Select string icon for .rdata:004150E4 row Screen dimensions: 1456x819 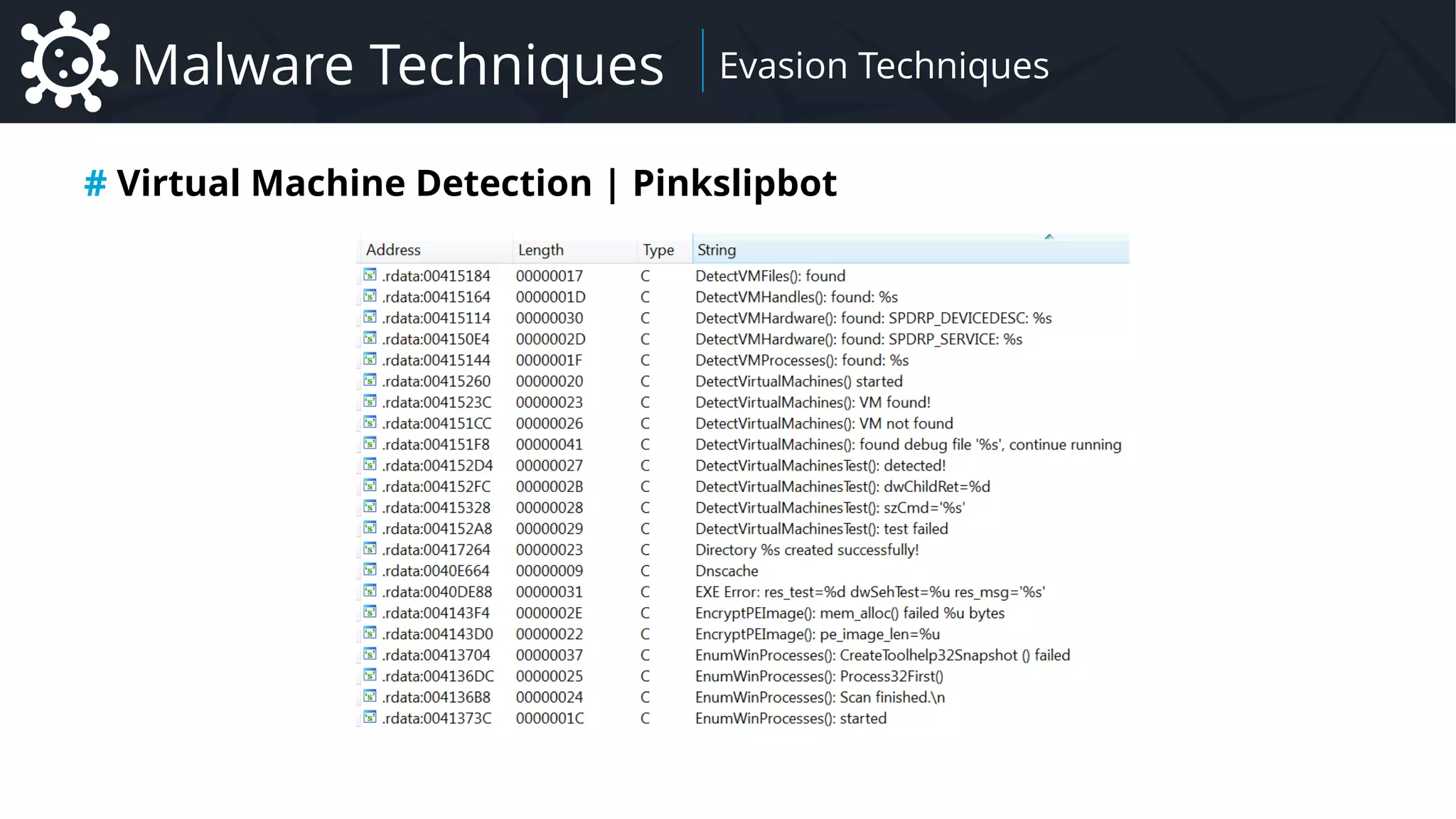coord(370,338)
